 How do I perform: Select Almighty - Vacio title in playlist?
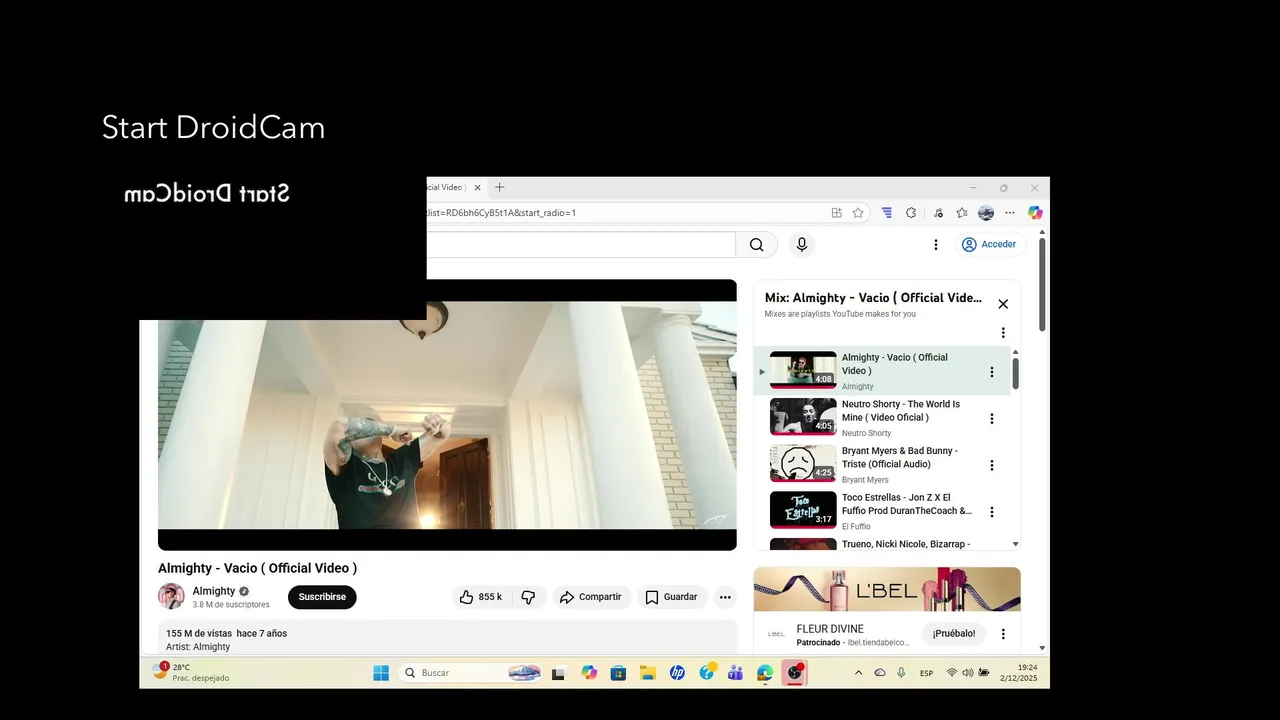click(895, 364)
